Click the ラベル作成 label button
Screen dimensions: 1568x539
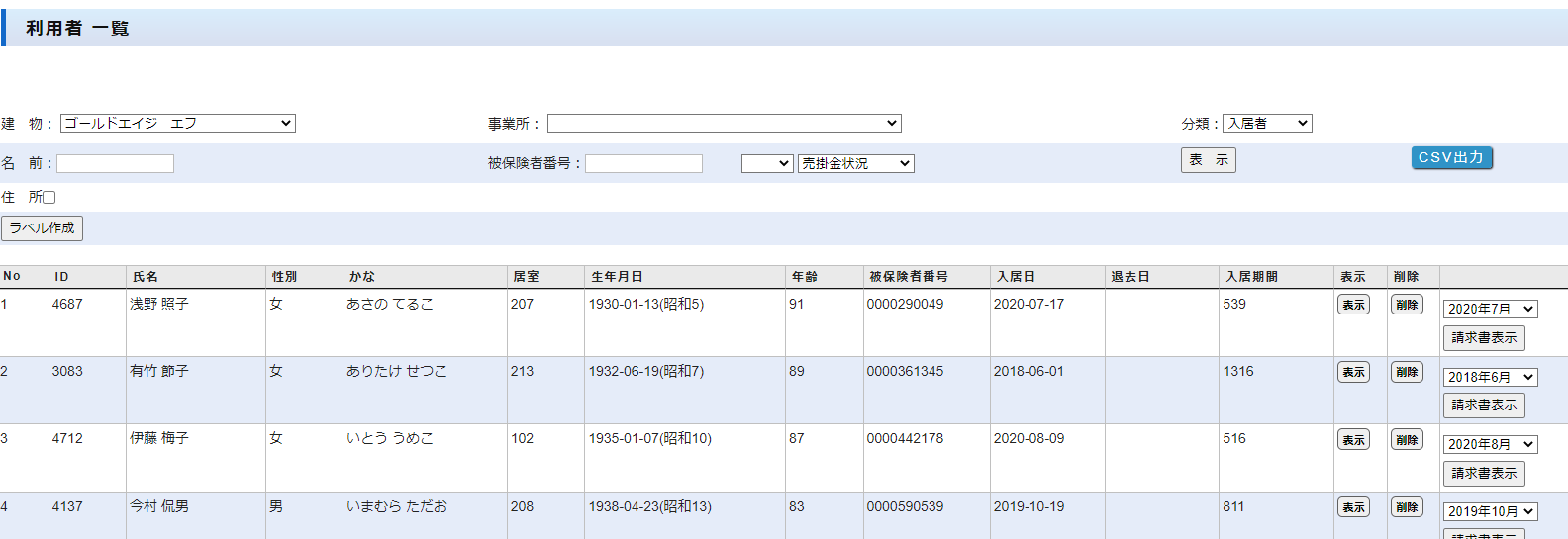(42, 228)
